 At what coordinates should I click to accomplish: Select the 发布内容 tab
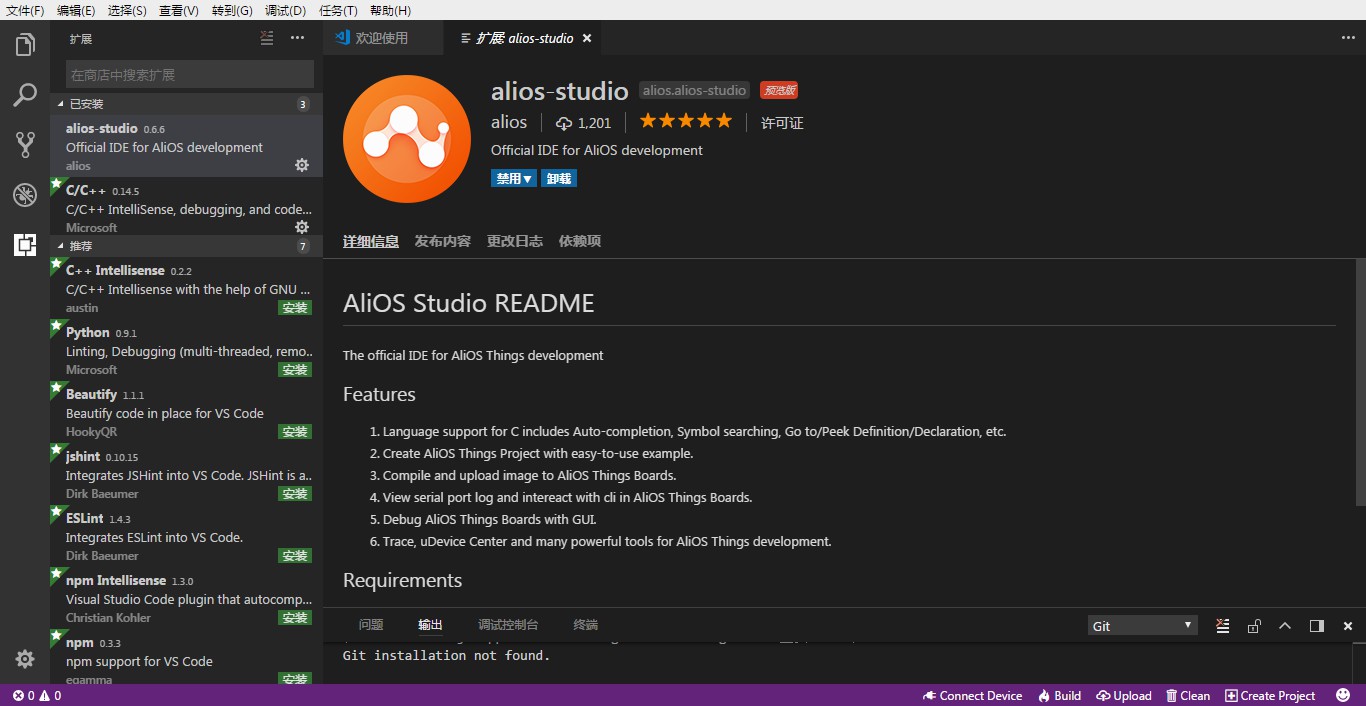pyautogui.click(x=443, y=241)
